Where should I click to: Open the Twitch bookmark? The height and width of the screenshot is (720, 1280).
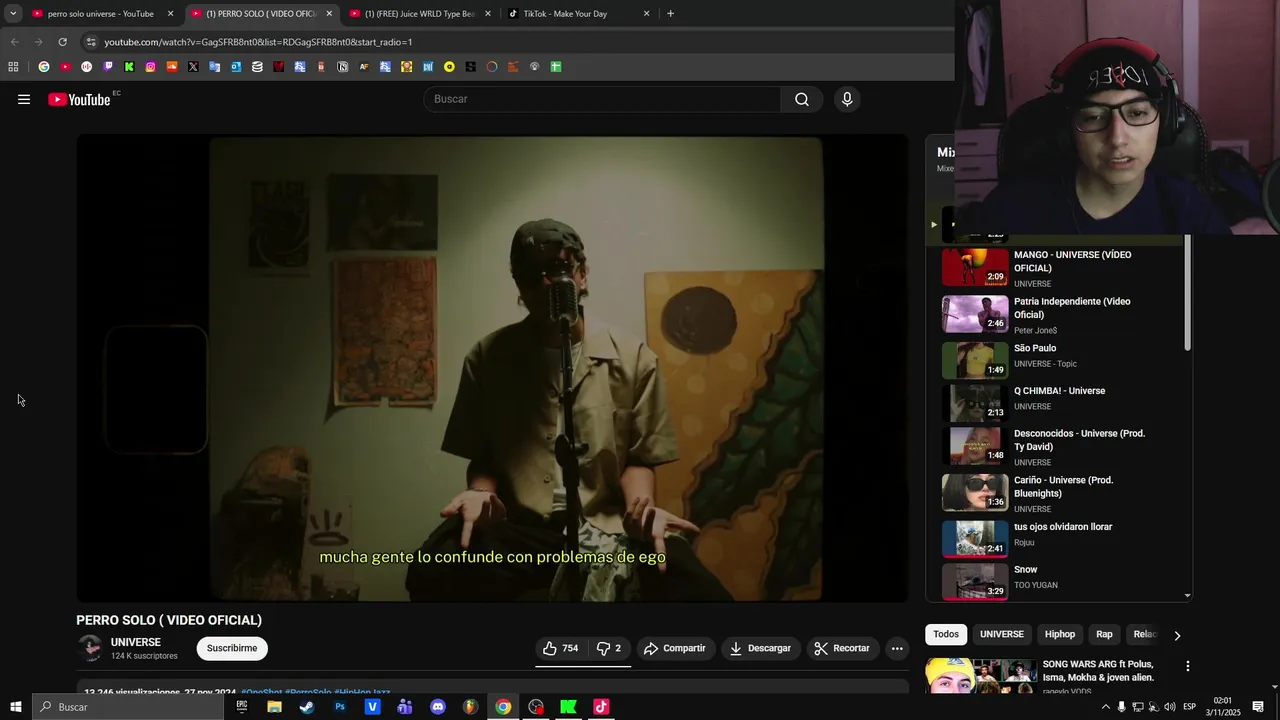click(108, 67)
